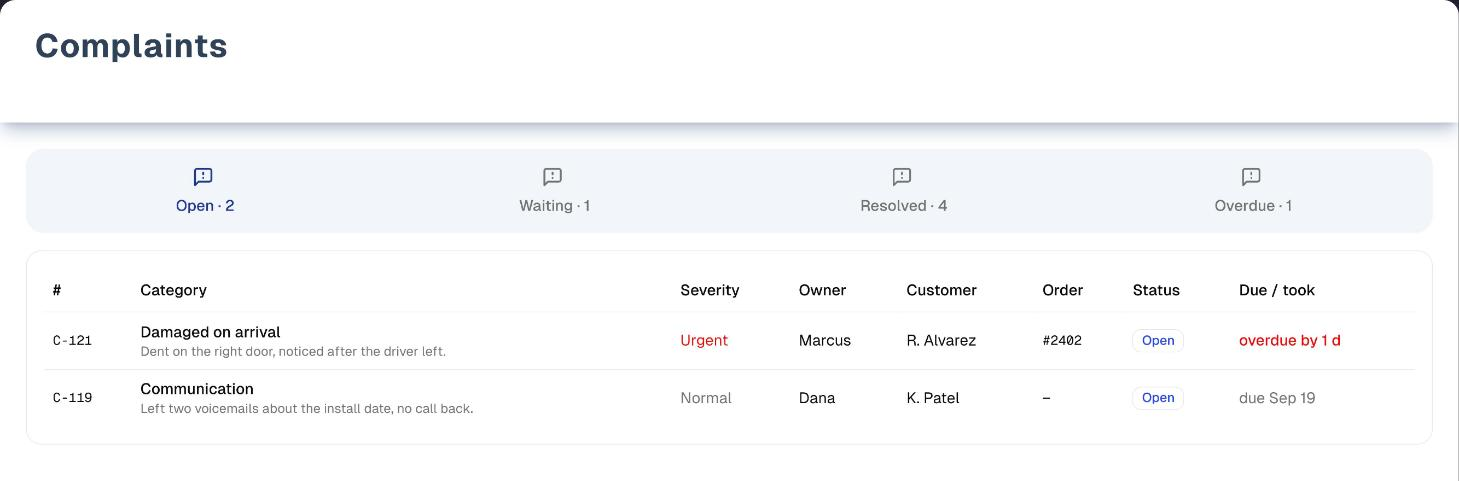Click the Owner column header
Screen dimensions: 1459x481
coord(823,290)
